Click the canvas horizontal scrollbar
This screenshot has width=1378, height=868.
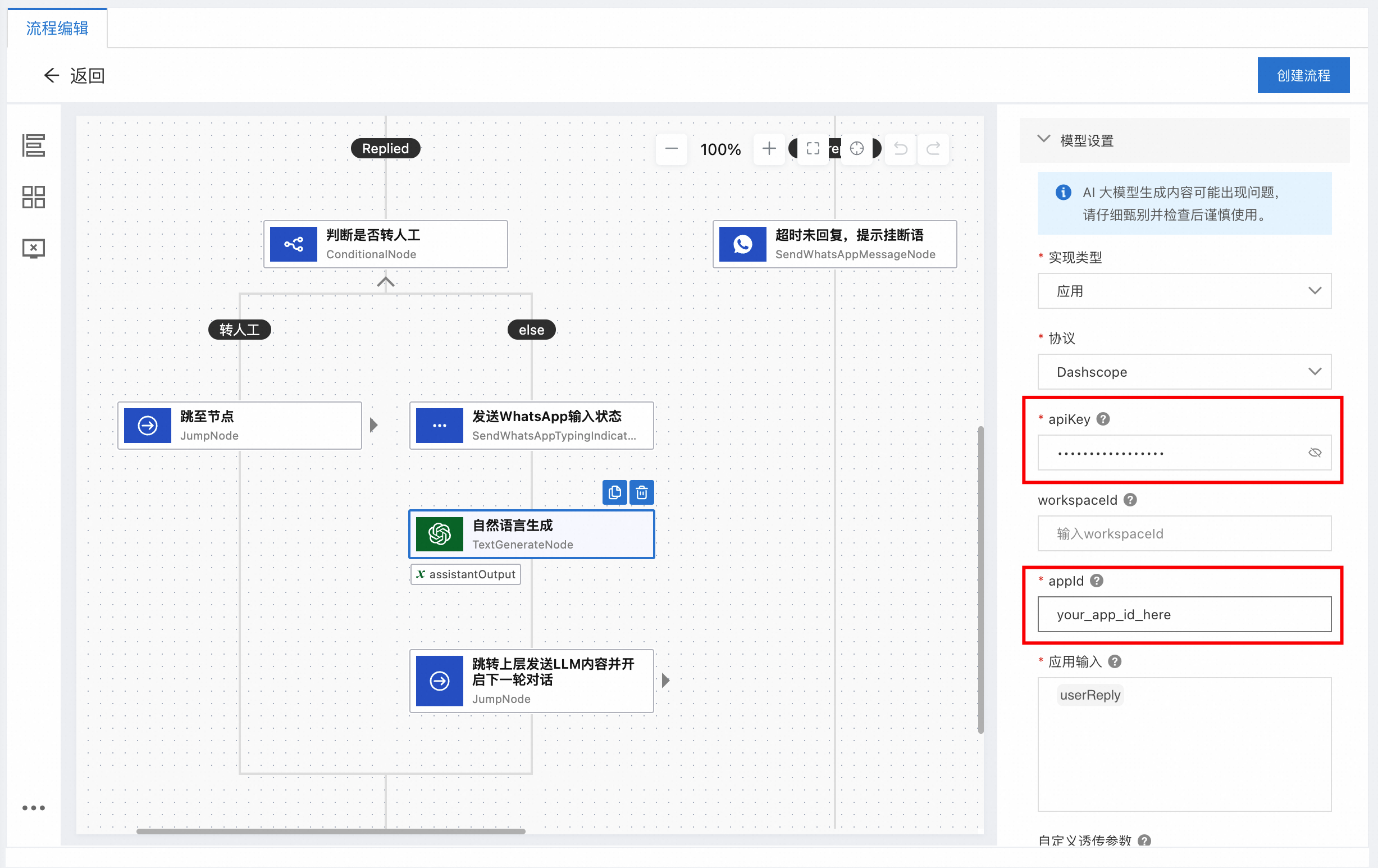331,831
